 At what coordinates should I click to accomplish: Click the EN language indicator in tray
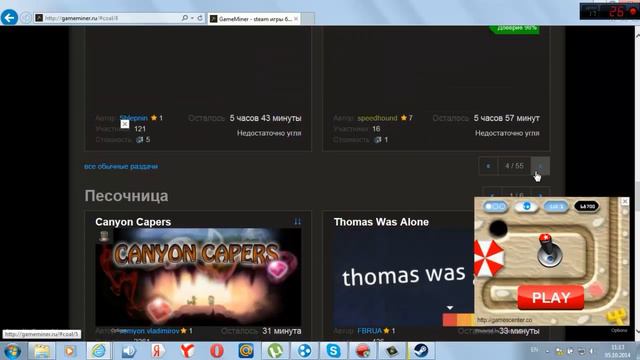(534, 350)
